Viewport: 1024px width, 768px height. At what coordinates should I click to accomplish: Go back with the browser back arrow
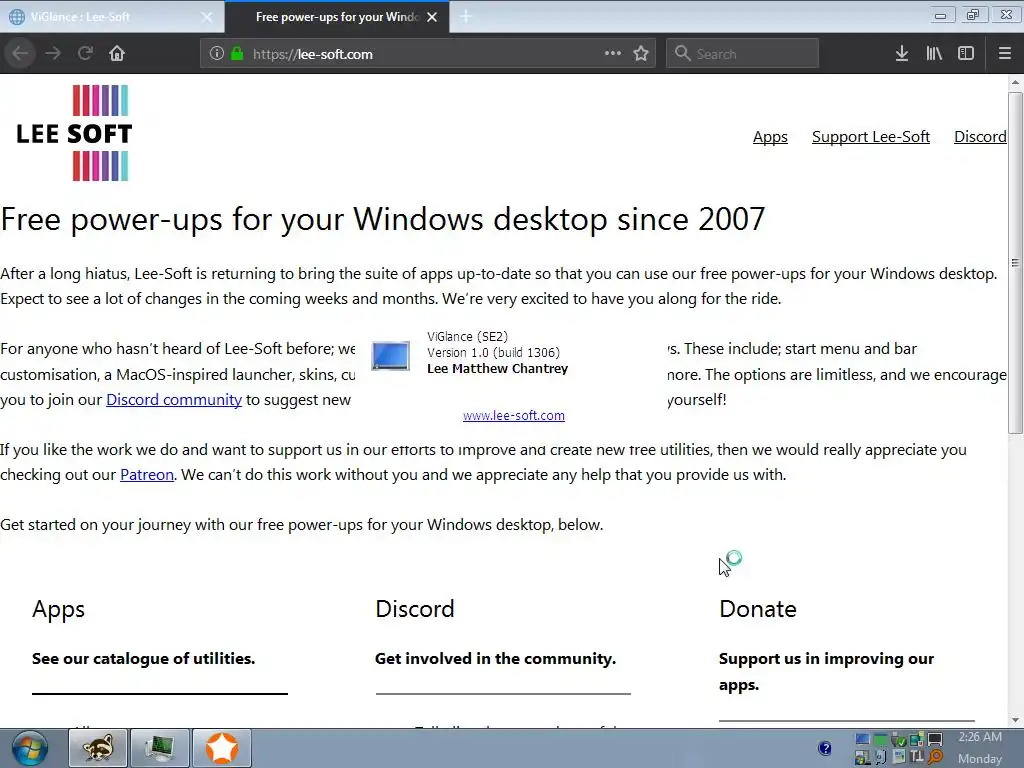coord(20,53)
